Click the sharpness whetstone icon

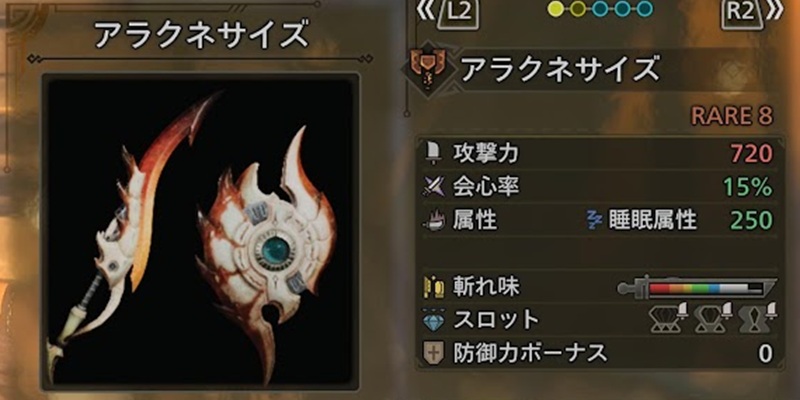pos(434,288)
